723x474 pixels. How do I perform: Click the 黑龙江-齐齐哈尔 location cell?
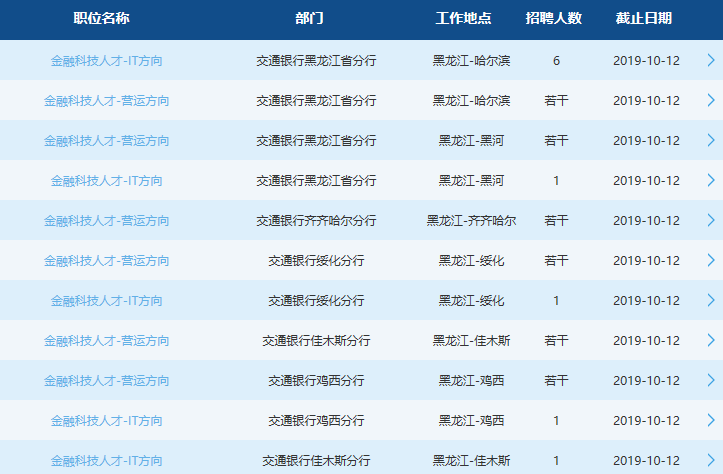pyautogui.click(x=471, y=221)
